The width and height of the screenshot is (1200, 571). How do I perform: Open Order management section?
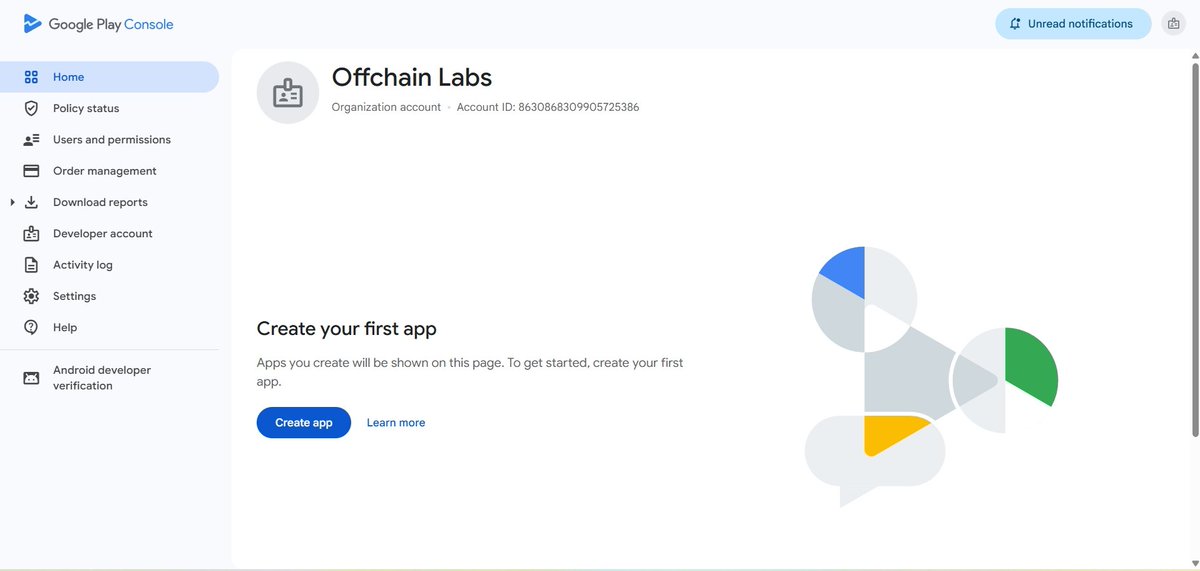[109, 171]
